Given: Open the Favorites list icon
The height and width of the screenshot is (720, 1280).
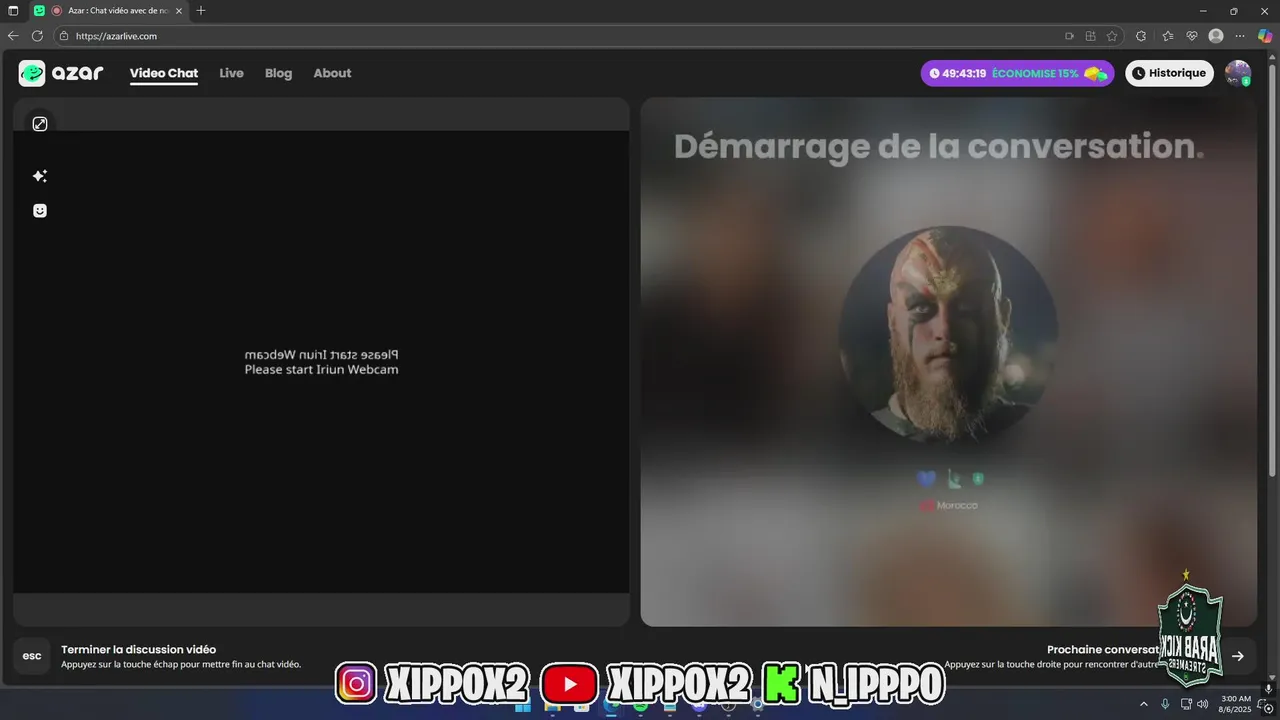Looking at the screenshot, I should pyautogui.click(x=1167, y=36).
